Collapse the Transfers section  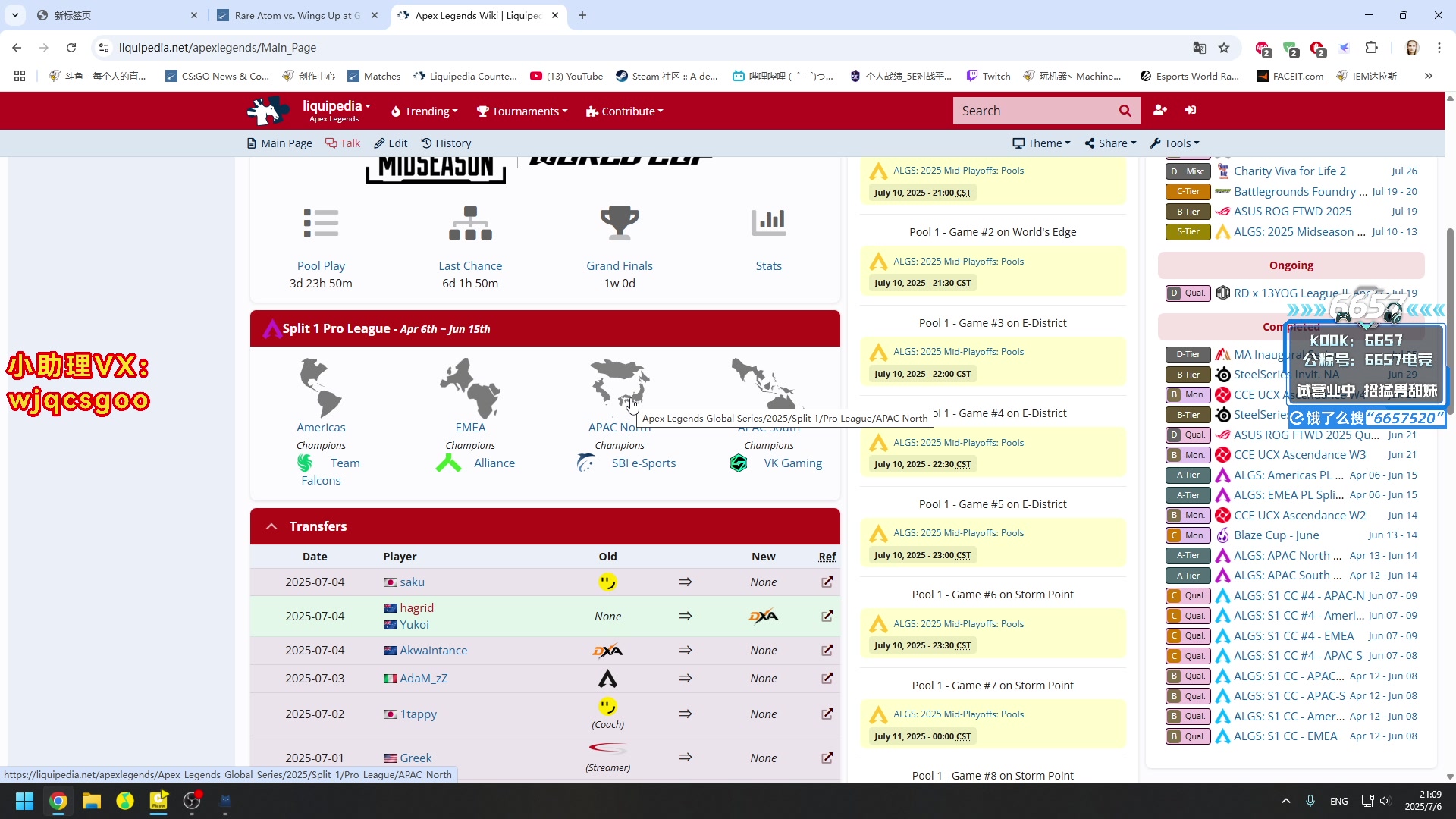click(x=271, y=526)
